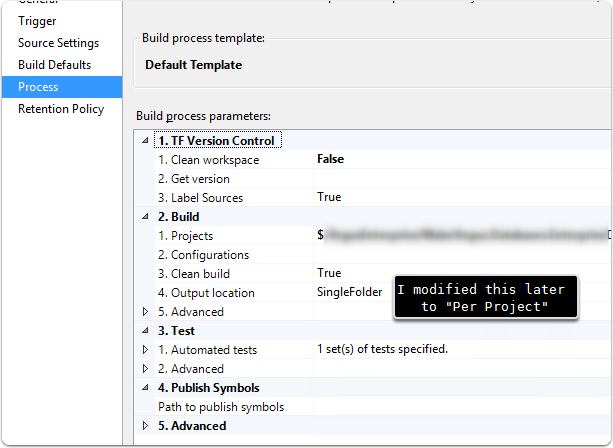The height and width of the screenshot is (448, 613).
Task: Select the Clean workspace False value
Action: [x=331, y=159]
